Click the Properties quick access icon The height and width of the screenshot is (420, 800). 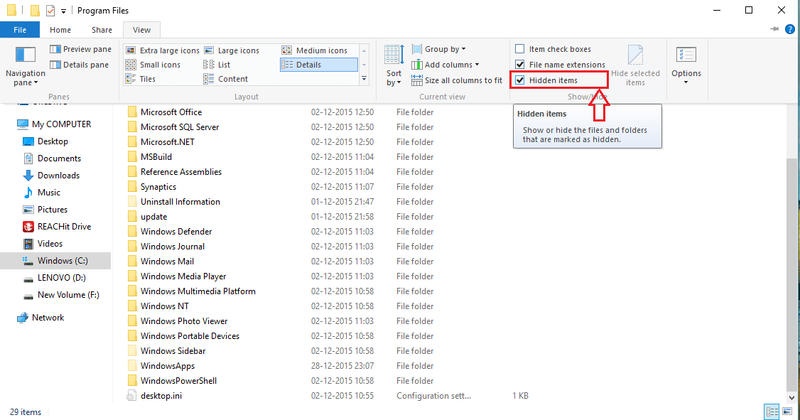point(50,10)
